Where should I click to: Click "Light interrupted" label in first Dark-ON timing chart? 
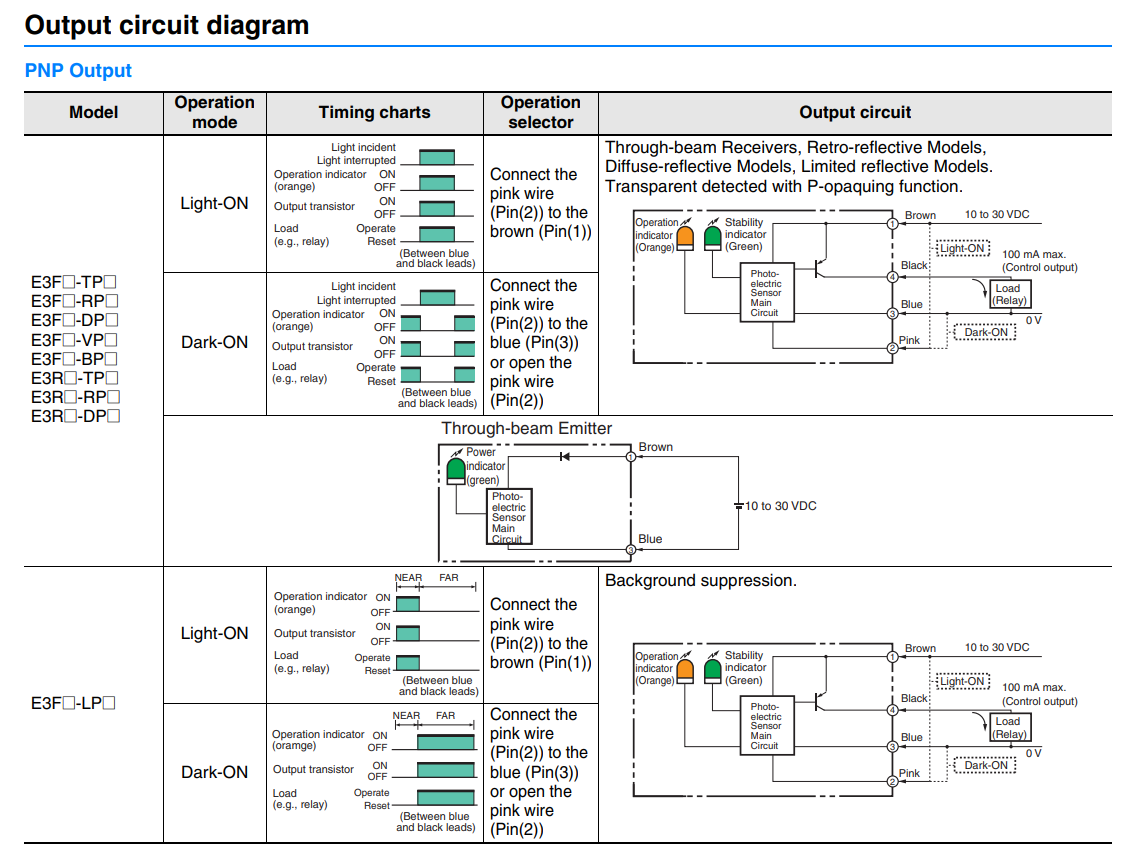click(x=356, y=300)
